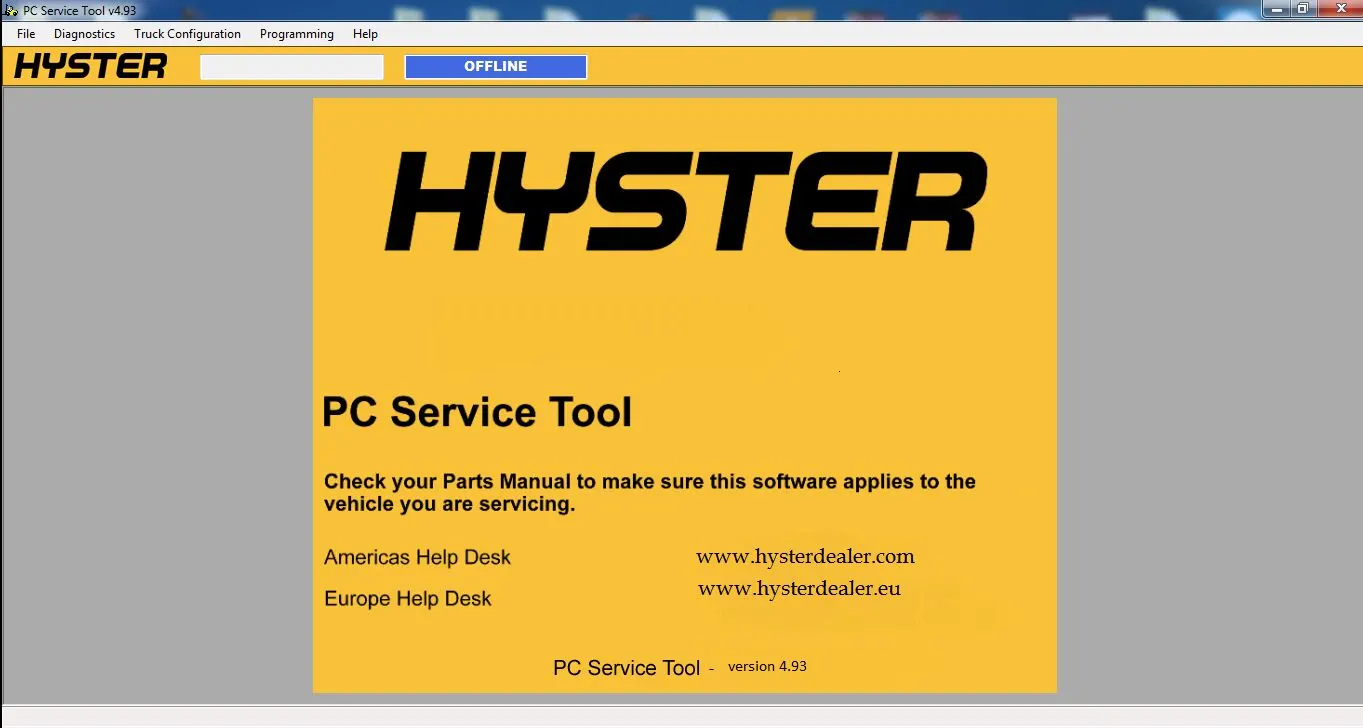Screen dimensions: 1363x728
Task: Open the Help menu
Action: coord(365,34)
